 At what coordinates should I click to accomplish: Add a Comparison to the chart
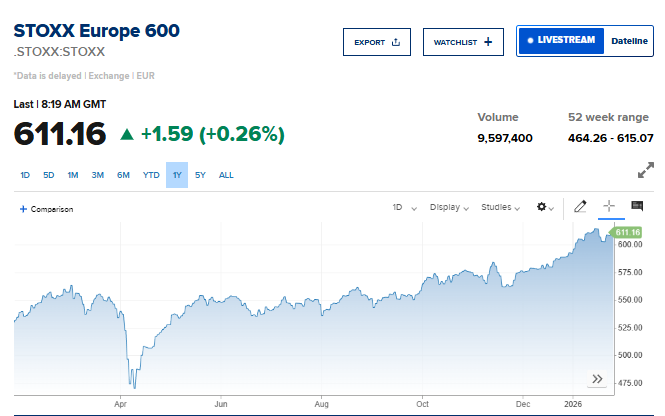46,209
